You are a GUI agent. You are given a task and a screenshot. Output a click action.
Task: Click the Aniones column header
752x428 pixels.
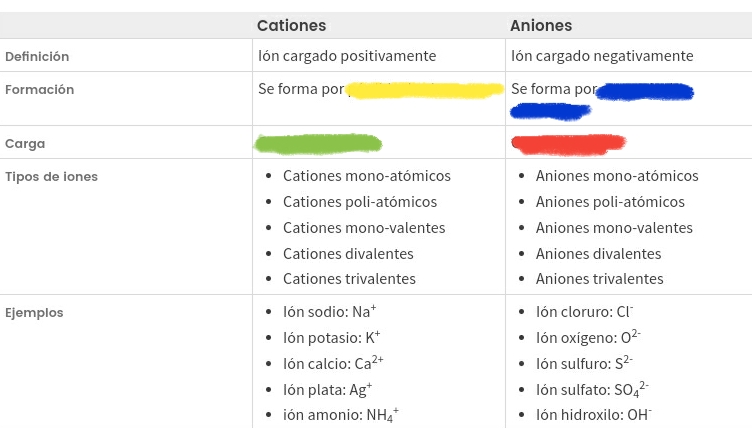click(x=541, y=26)
